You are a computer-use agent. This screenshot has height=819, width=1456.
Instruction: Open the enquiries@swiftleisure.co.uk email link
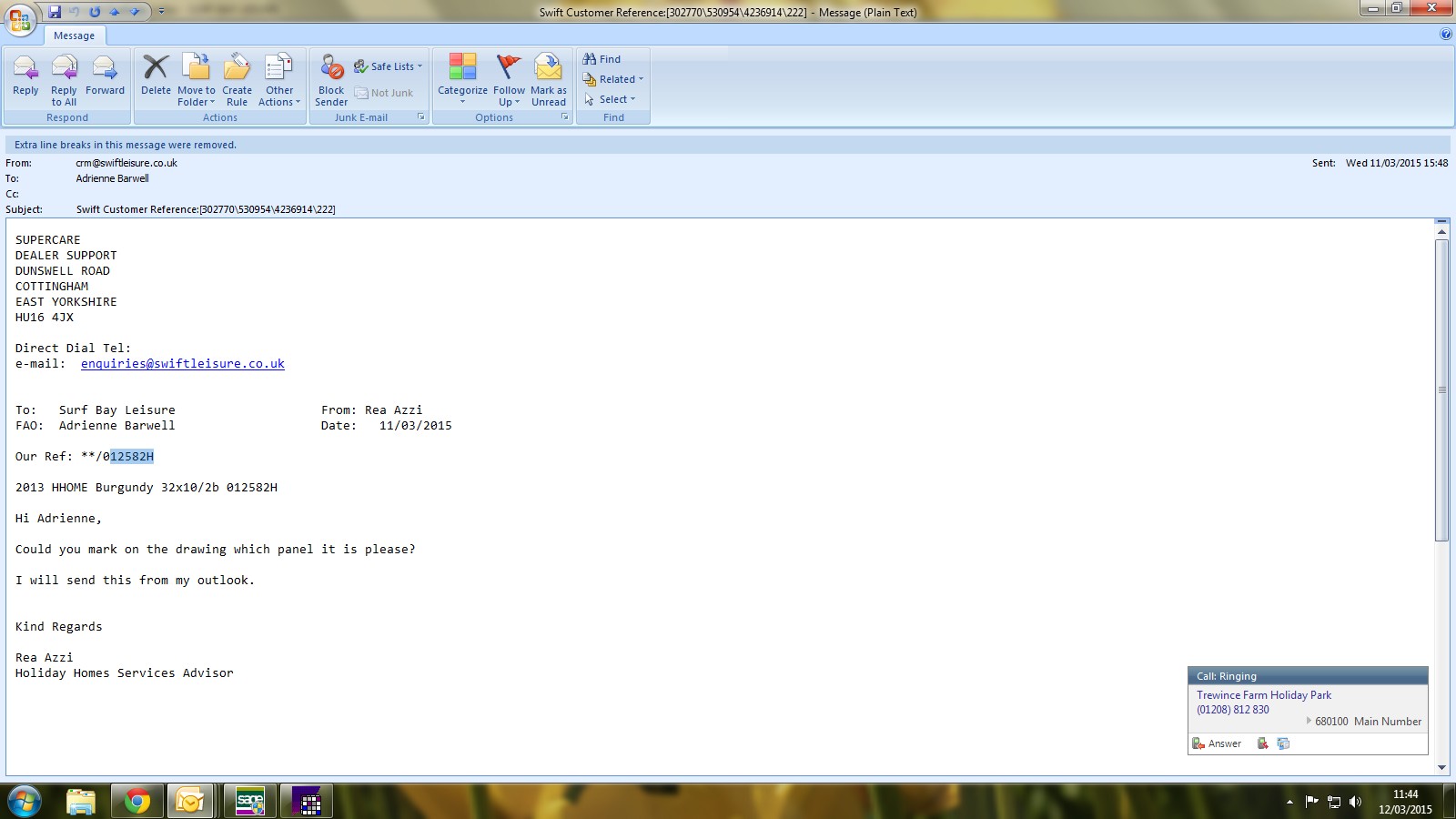point(182,364)
